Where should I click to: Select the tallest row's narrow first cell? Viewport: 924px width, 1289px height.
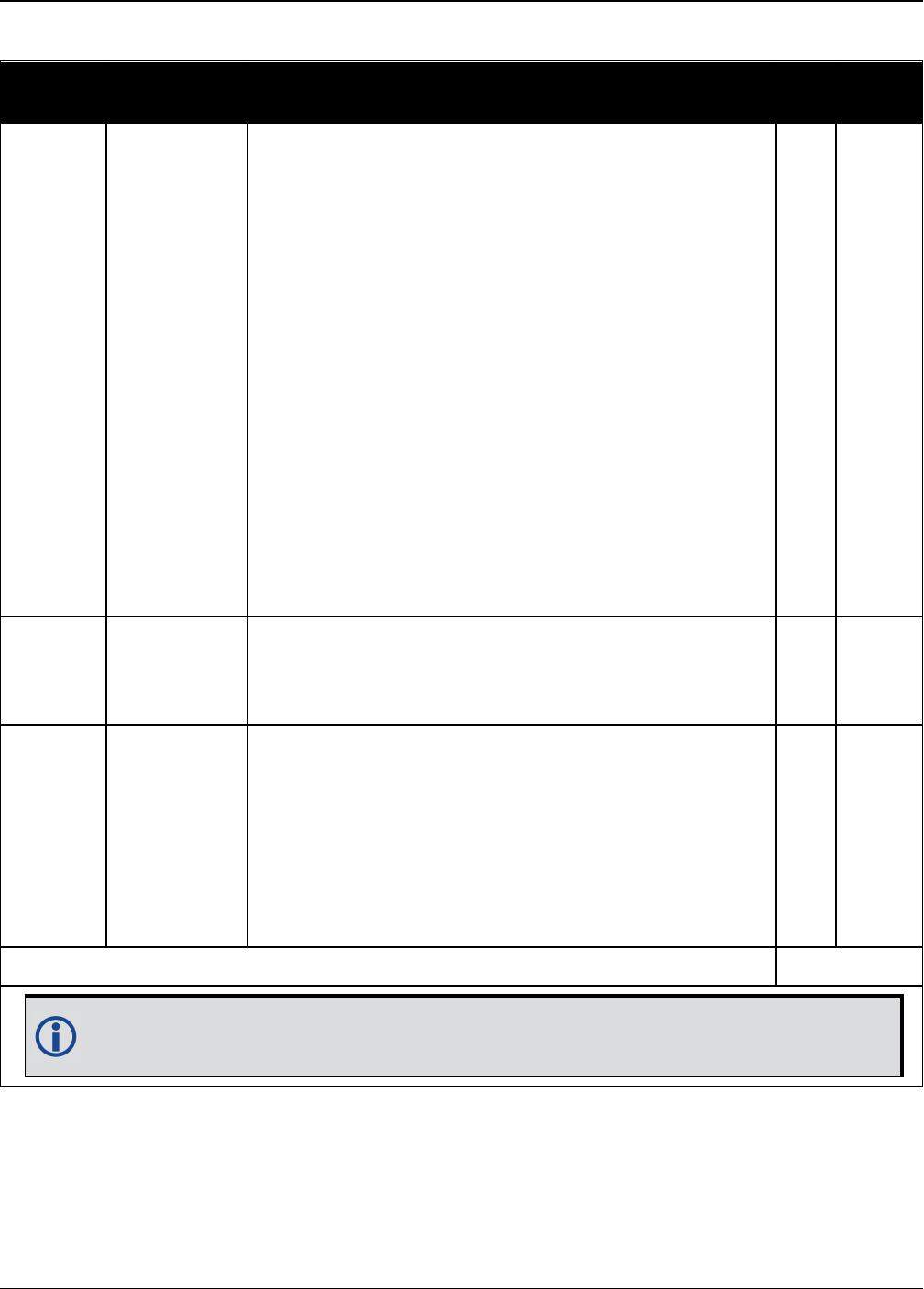click(x=53, y=369)
